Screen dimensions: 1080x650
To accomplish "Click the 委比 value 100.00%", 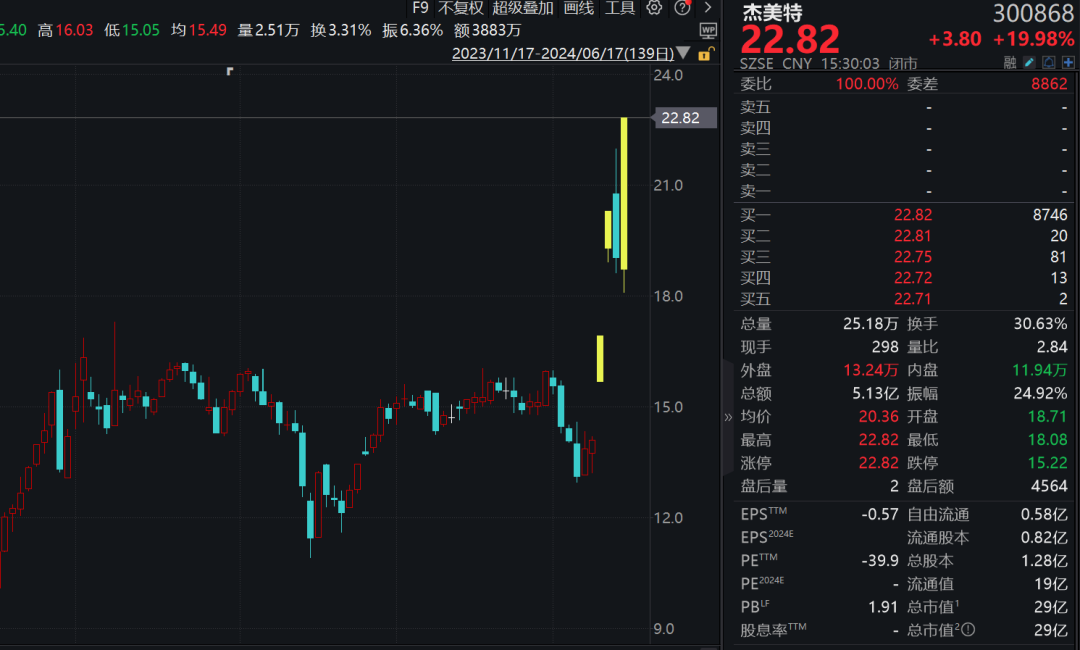I will pos(867,84).
